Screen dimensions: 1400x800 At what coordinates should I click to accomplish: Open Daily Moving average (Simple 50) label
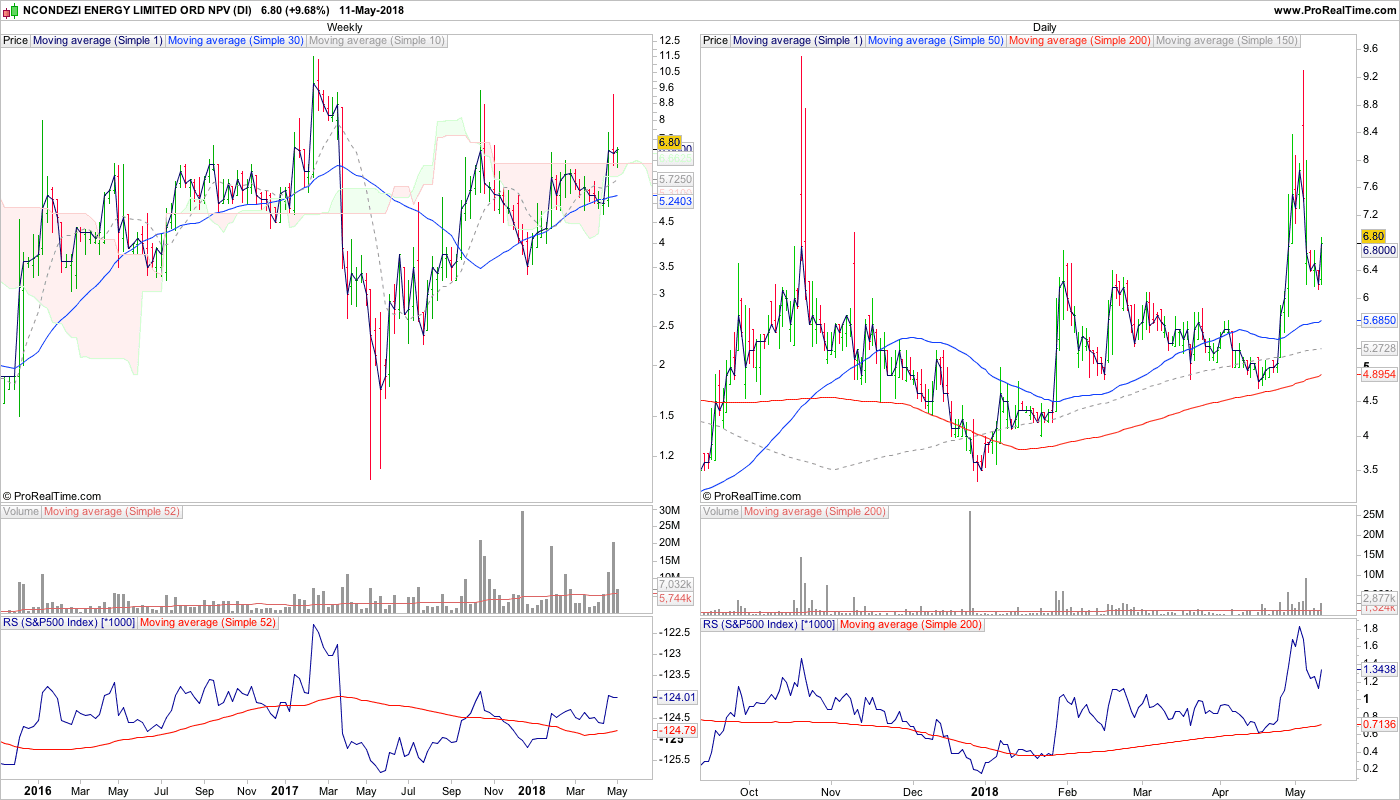pyautogui.click(x=936, y=41)
